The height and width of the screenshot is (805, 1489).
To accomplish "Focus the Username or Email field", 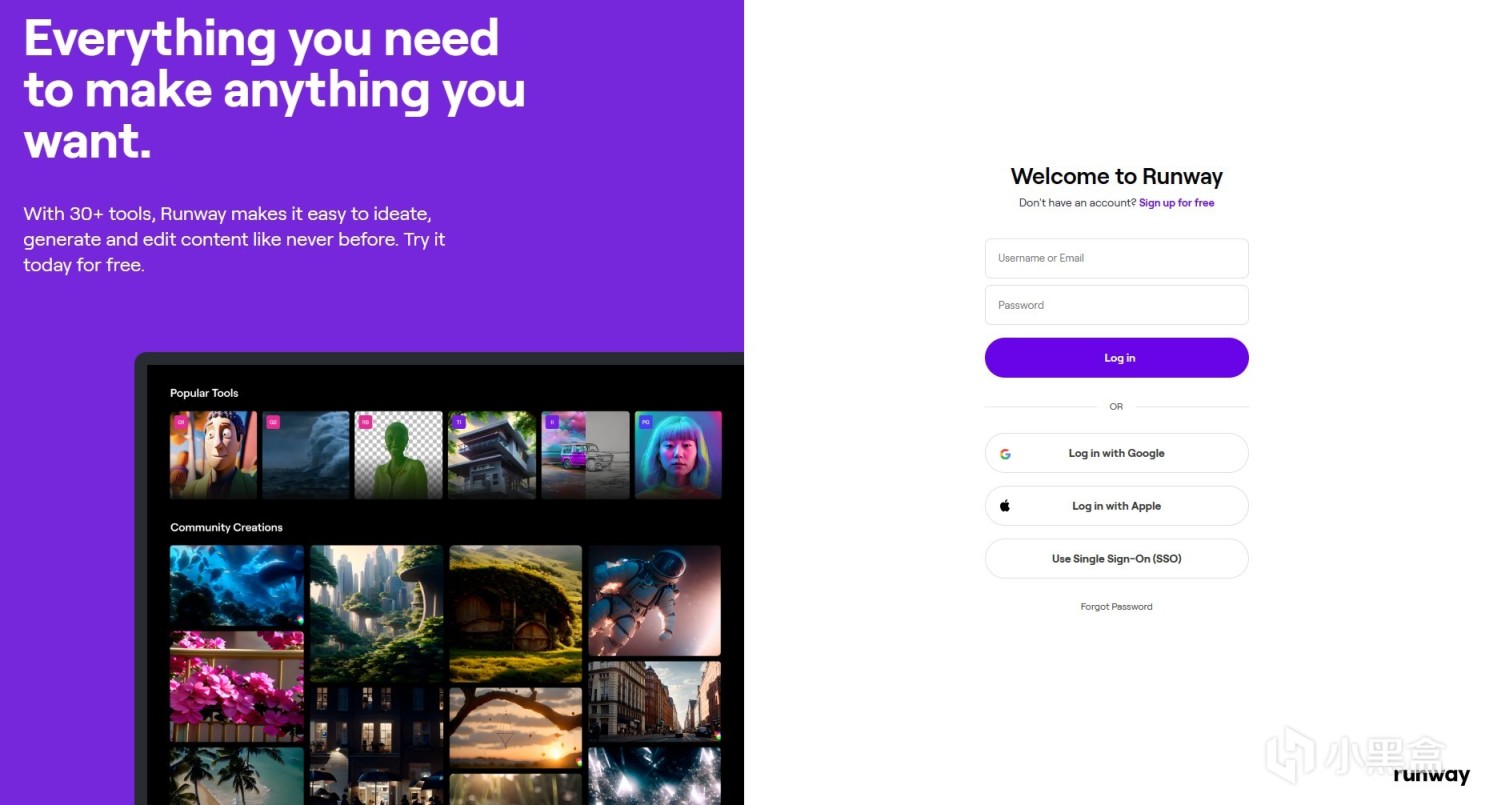I will 1116,258.
